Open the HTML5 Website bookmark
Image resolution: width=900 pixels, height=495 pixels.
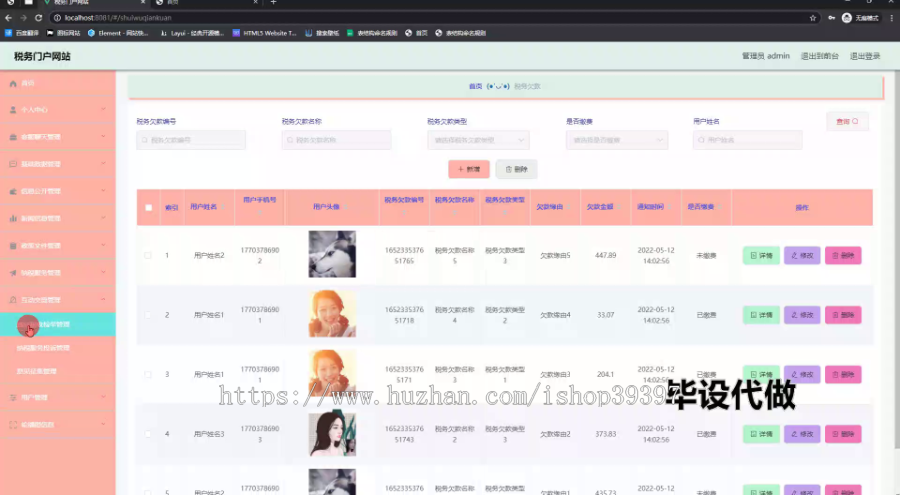(265, 33)
